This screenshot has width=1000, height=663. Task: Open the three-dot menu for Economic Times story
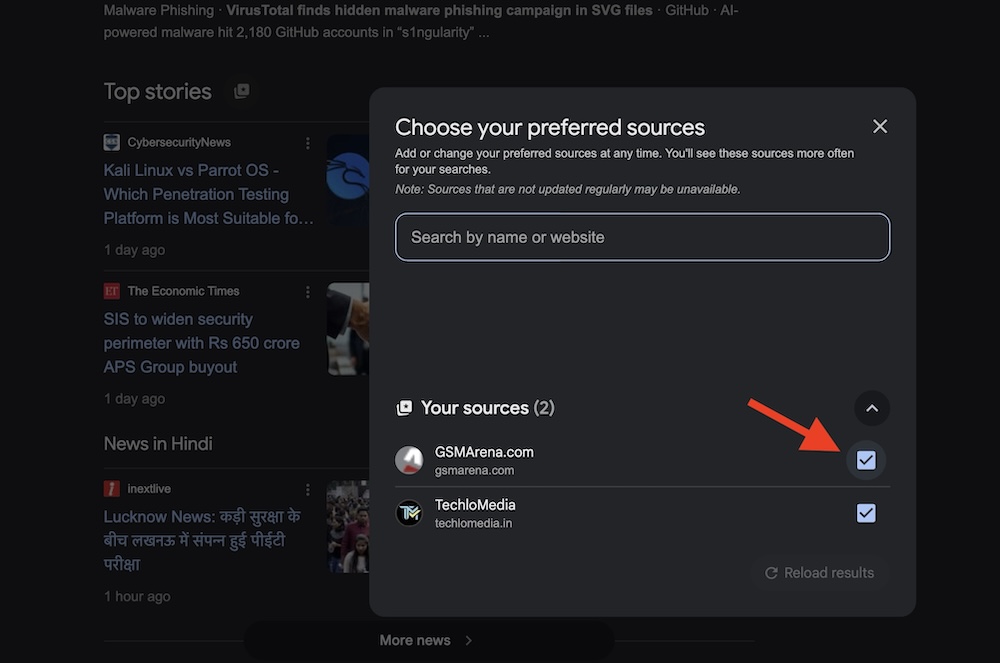click(308, 292)
